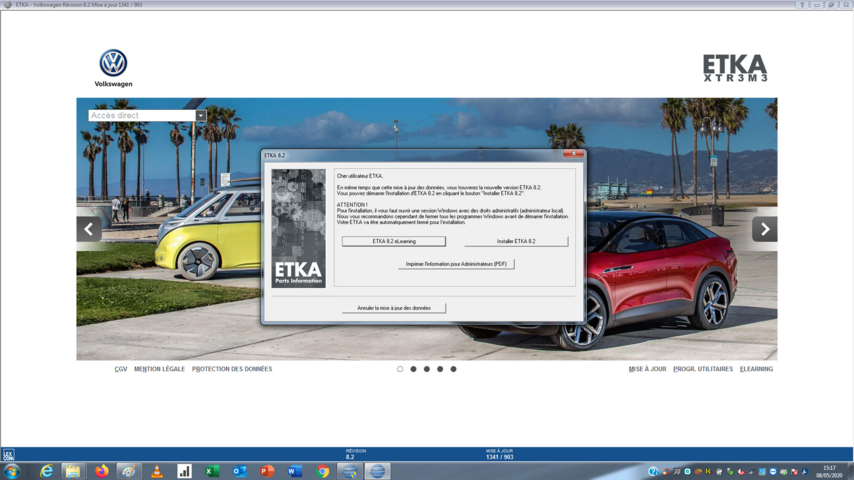Launch Outlook from the taskbar
This screenshot has width=854, height=480.
coord(240,471)
